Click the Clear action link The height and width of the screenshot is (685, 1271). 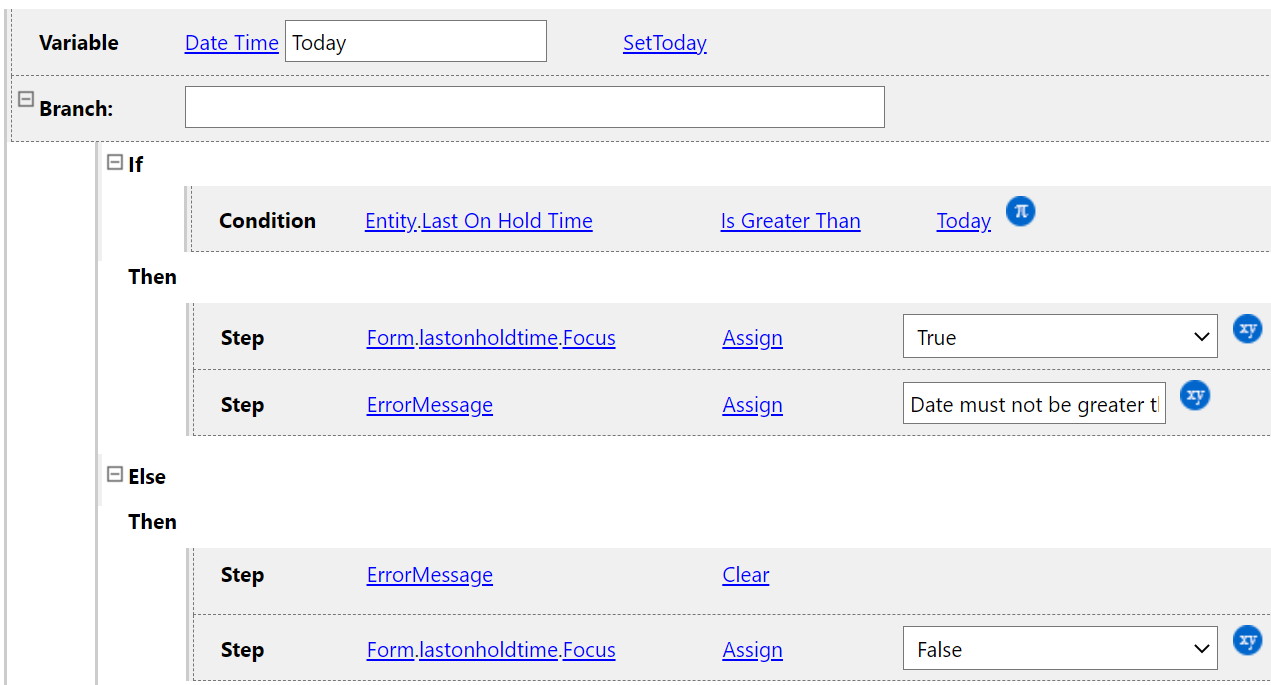(x=746, y=575)
